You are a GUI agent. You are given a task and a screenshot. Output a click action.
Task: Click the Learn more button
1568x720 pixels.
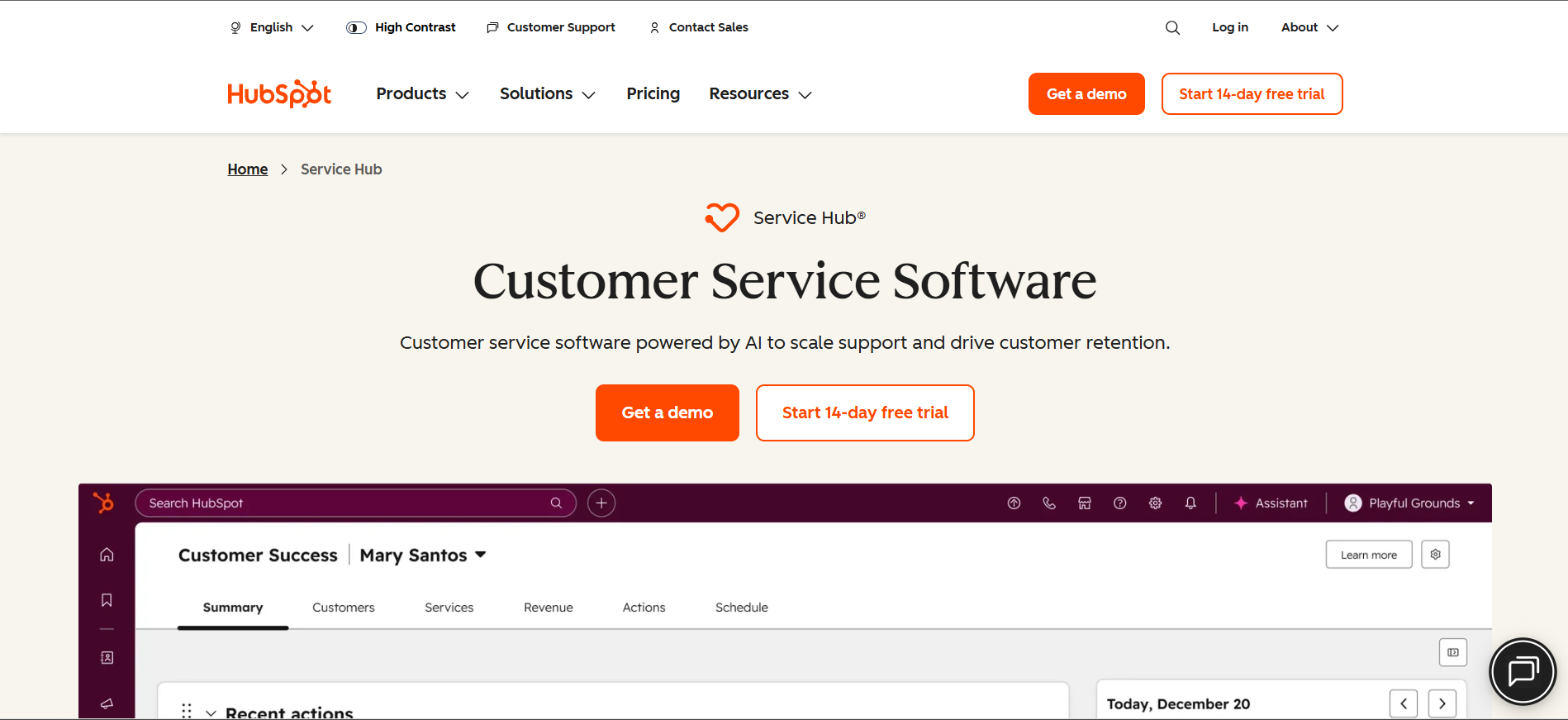click(1369, 555)
